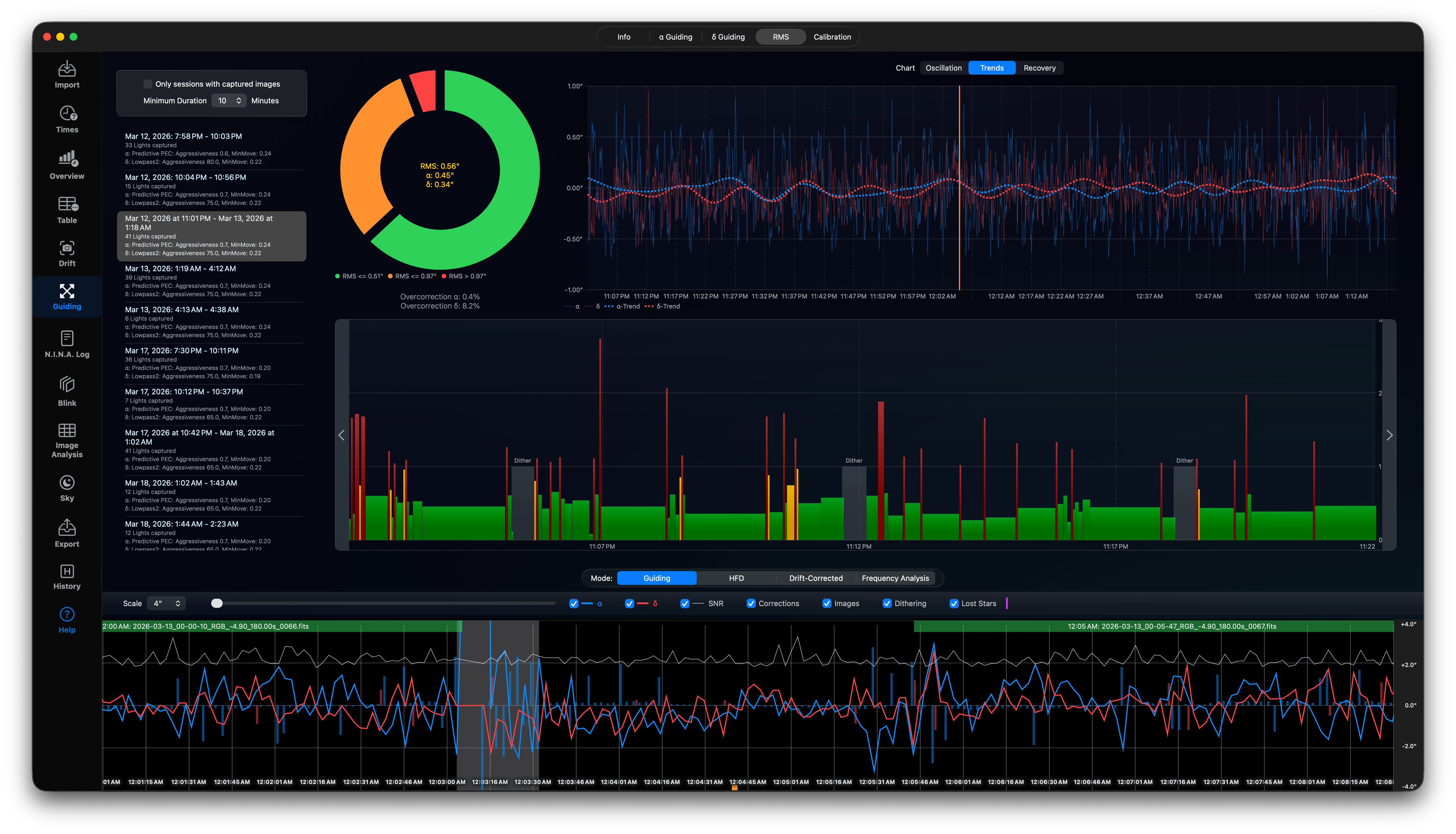The width and height of the screenshot is (1456, 834).
Task: Set mode to Frequency Analysis
Action: pyautogui.click(x=896, y=579)
